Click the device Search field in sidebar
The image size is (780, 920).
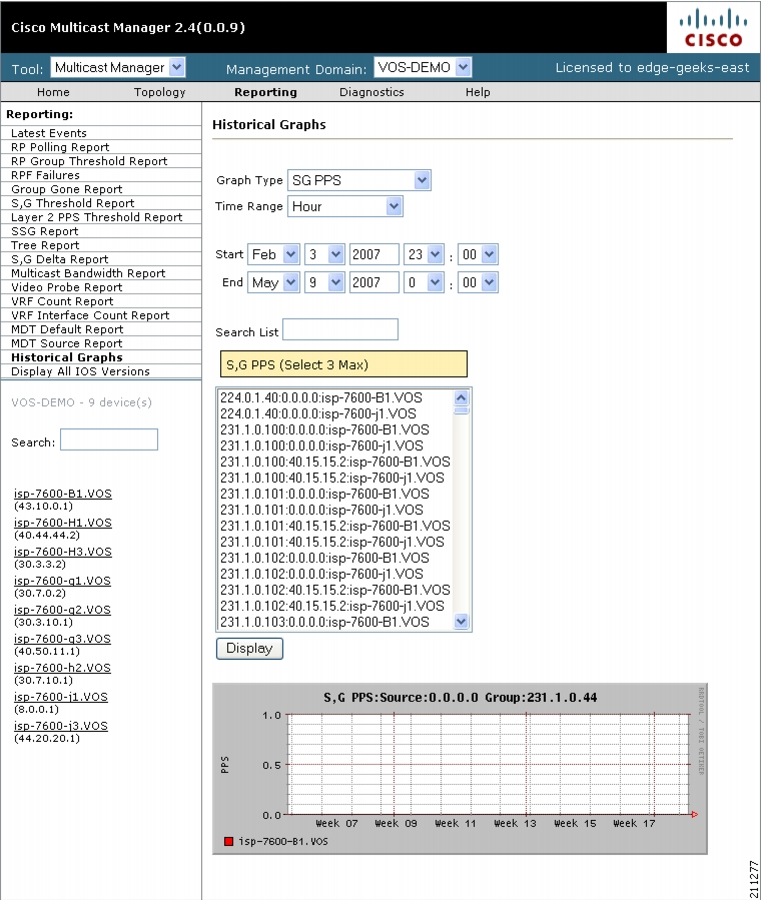pos(109,439)
